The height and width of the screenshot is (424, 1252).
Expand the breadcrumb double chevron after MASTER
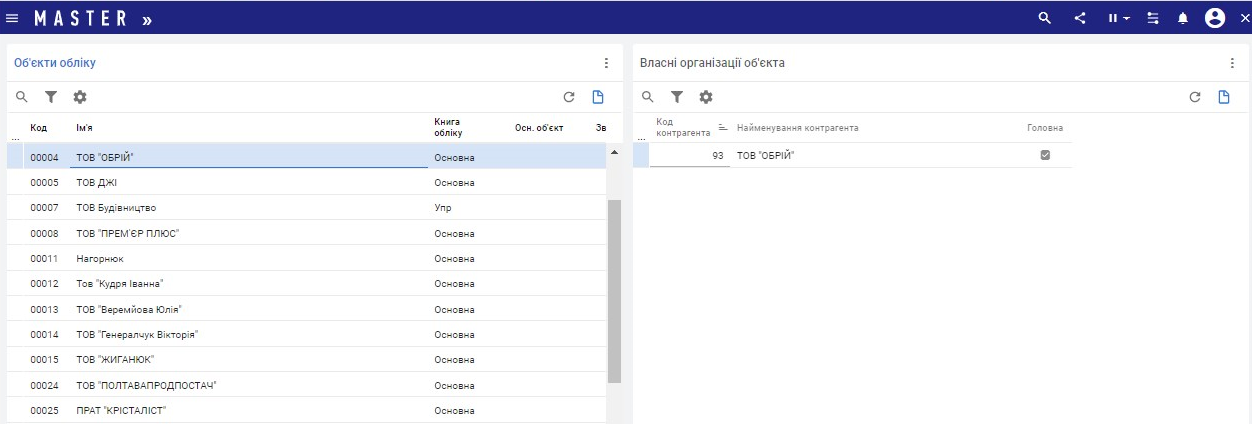(x=147, y=19)
